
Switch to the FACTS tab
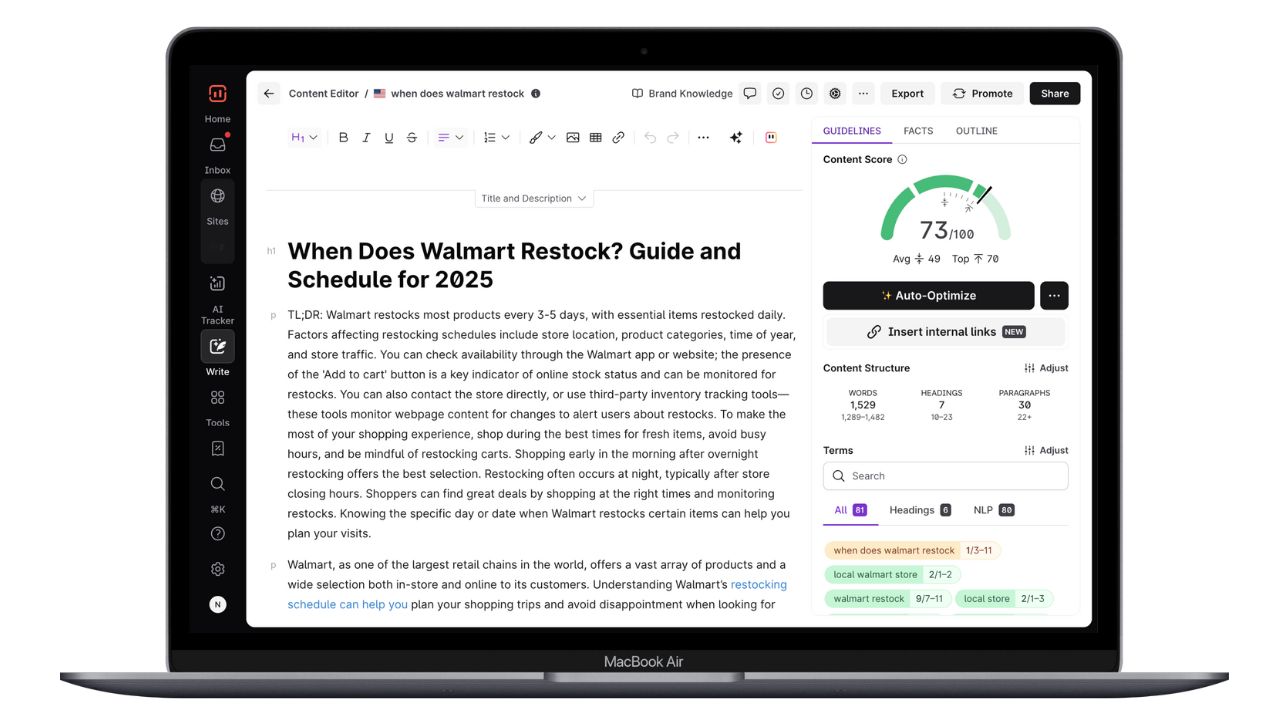tap(918, 131)
